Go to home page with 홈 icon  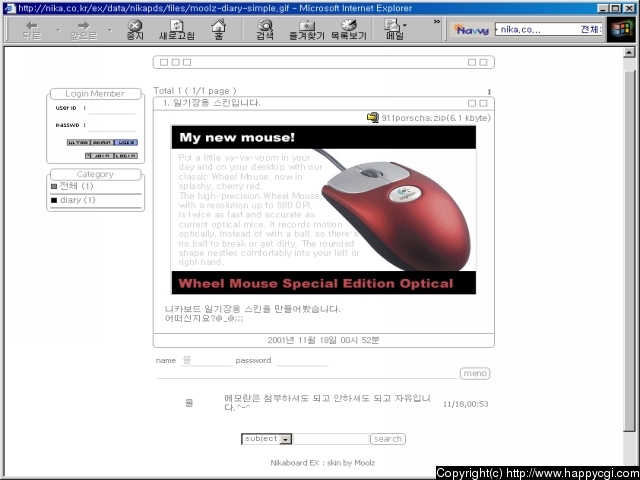click(219, 31)
